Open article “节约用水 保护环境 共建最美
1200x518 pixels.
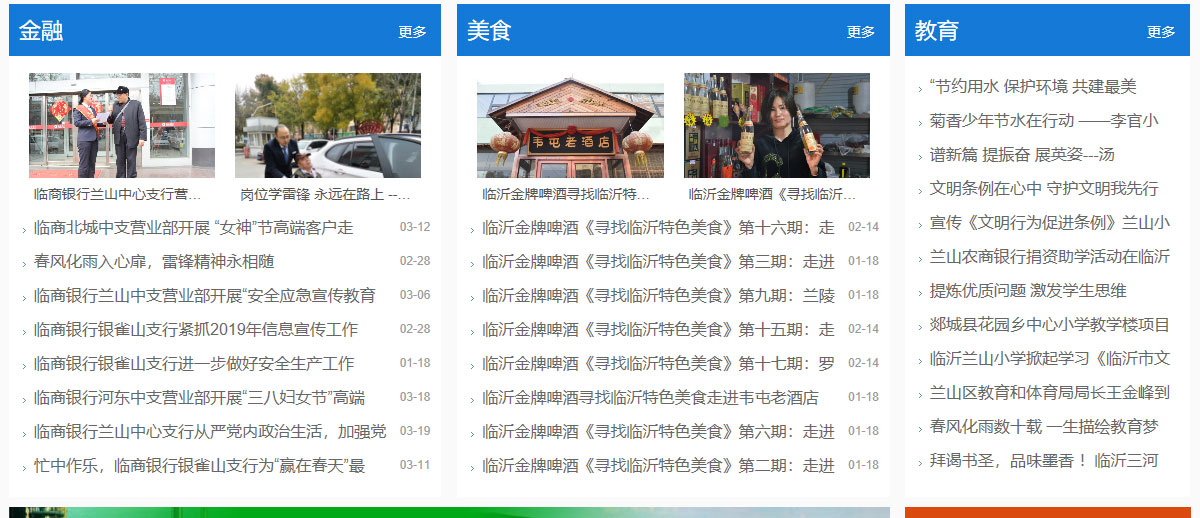(x=1033, y=87)
